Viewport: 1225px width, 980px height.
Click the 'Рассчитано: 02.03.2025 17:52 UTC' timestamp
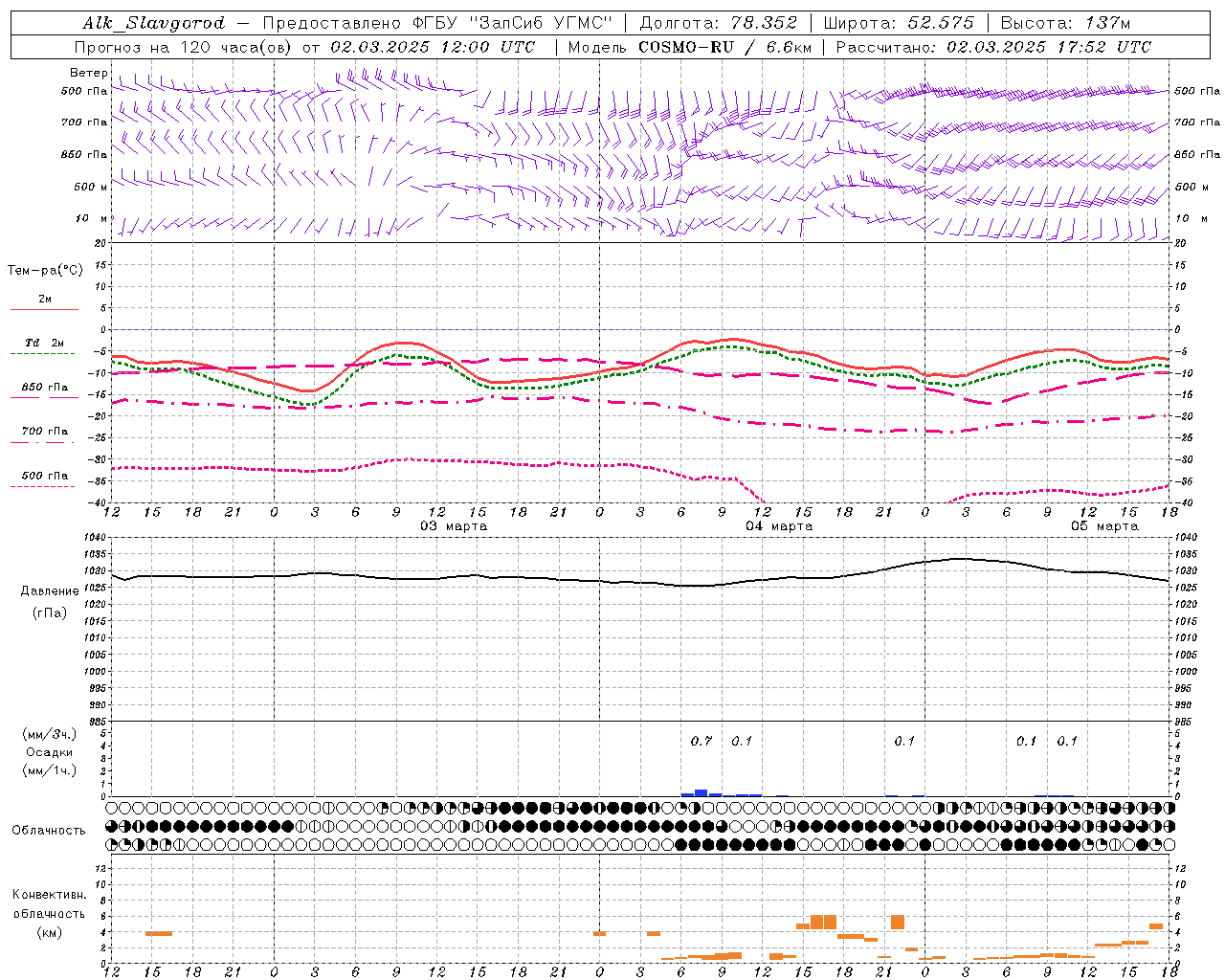click(x=993, y=47)
